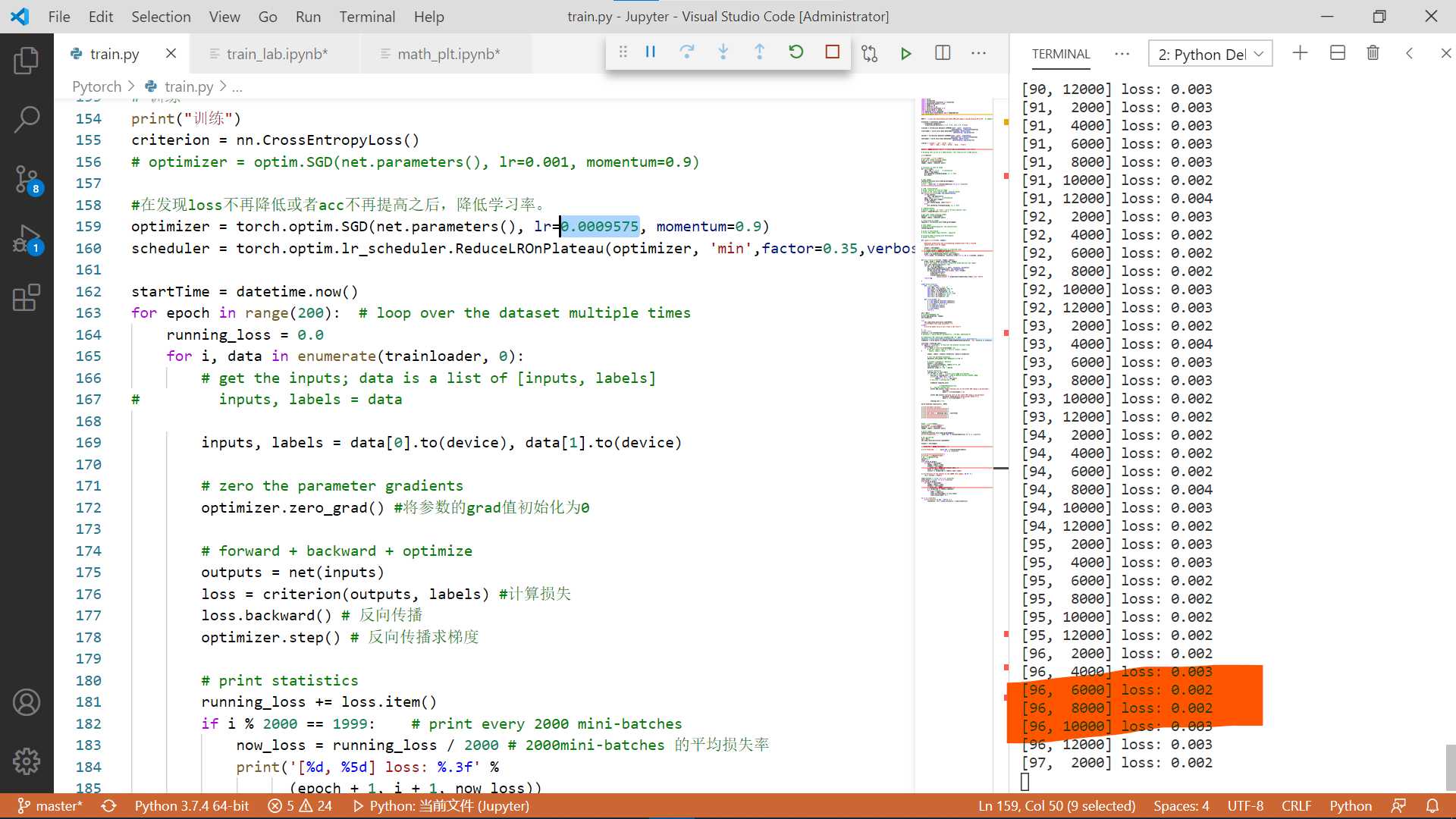Click the stop execution square icon
1456x819 pixels.
click(x=832, y=52)
